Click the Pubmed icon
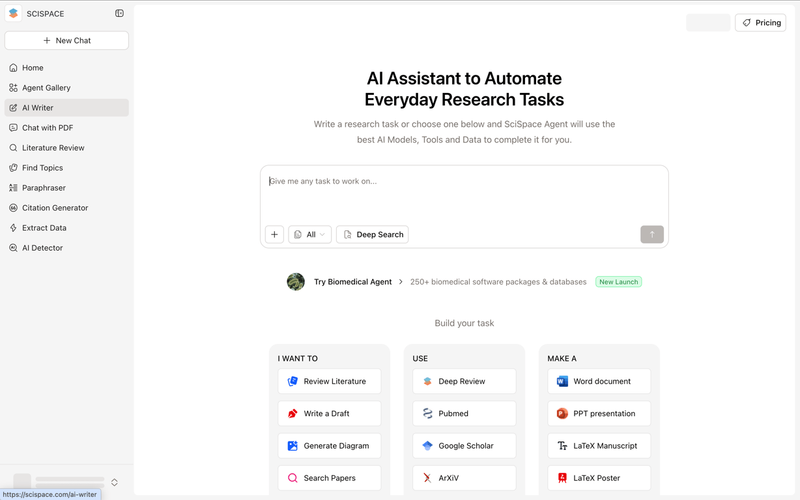 (428, 413)
